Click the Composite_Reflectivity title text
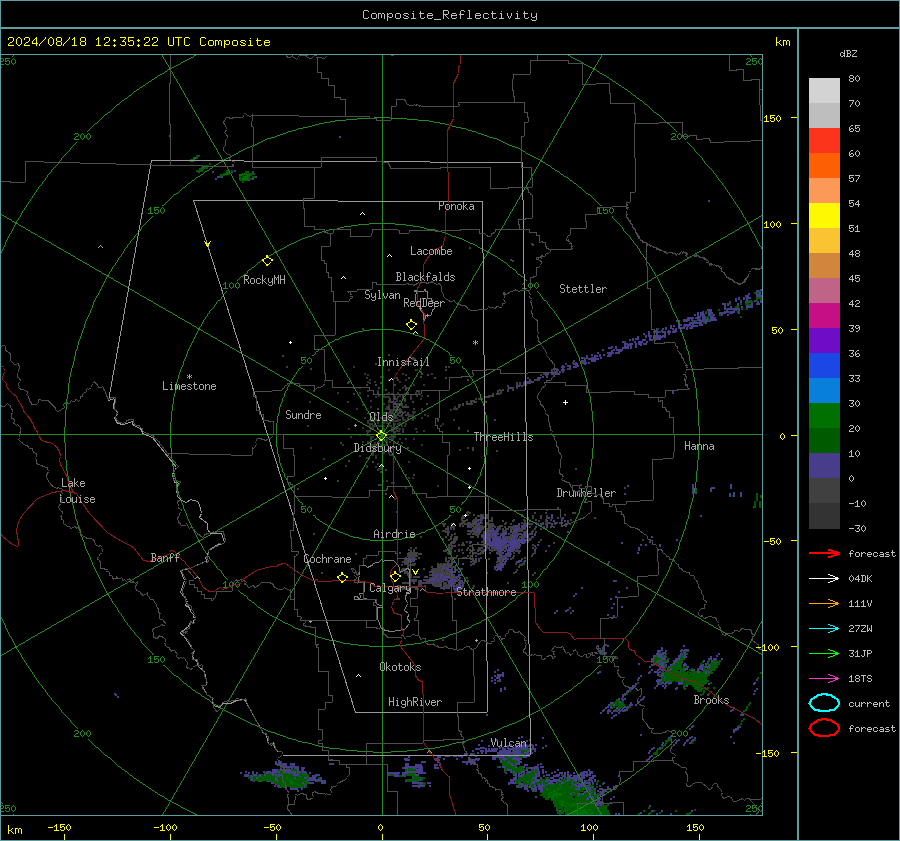The width and height of the screenshot is (900, 841). 449,15
